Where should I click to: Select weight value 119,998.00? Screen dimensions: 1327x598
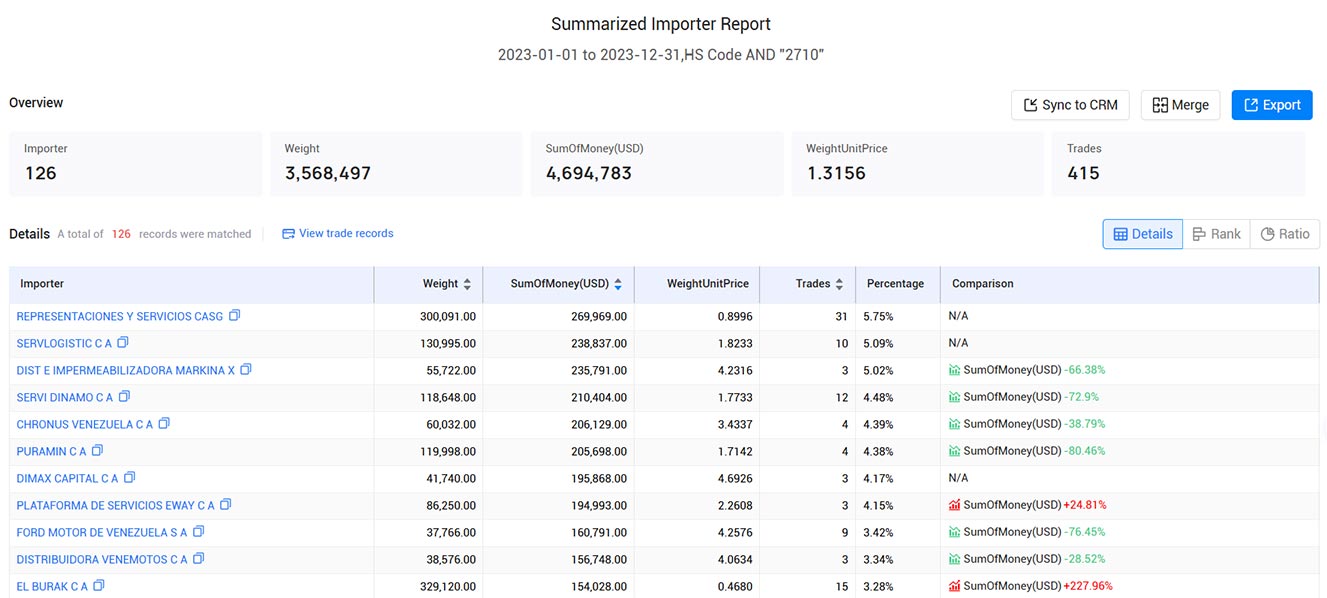tap(448, 451)
